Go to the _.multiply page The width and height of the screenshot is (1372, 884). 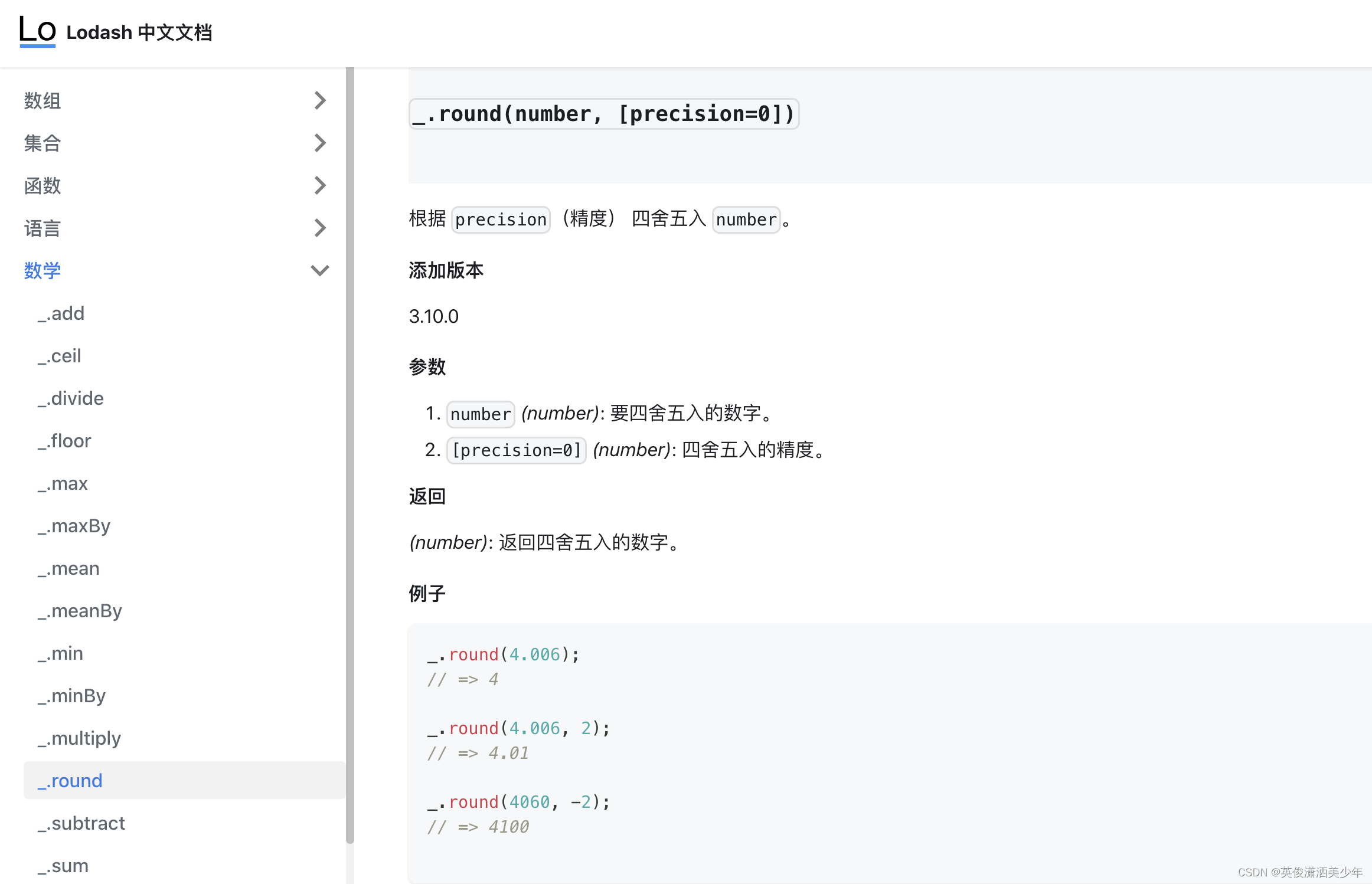[79, 738]
